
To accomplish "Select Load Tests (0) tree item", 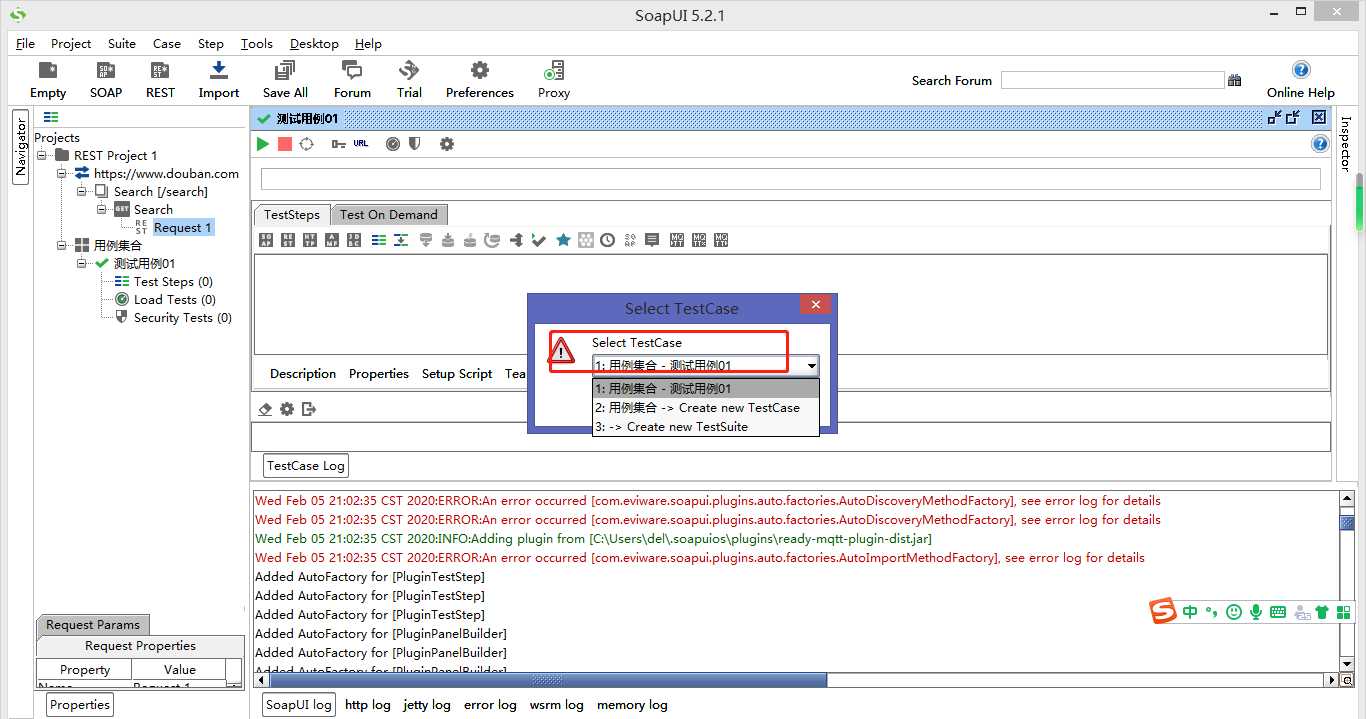I will (174, 300).
